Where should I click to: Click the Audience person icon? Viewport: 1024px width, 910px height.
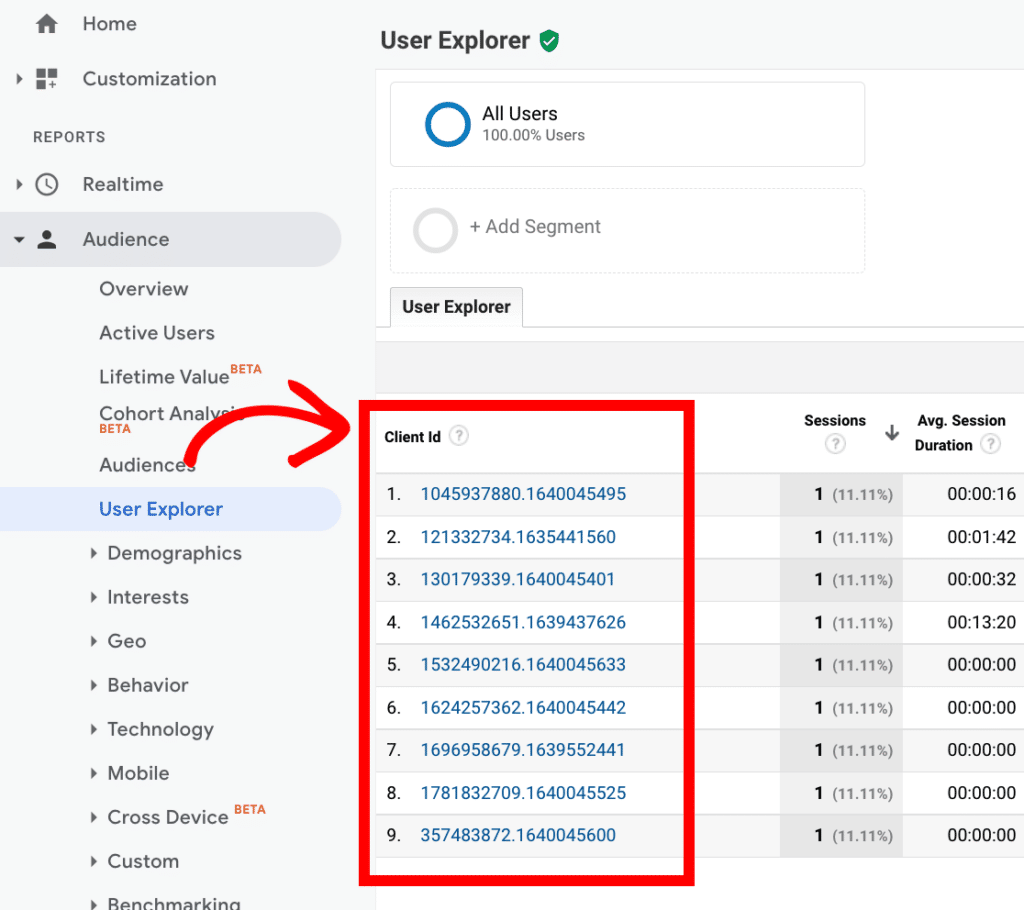click(x=47, y=239)
